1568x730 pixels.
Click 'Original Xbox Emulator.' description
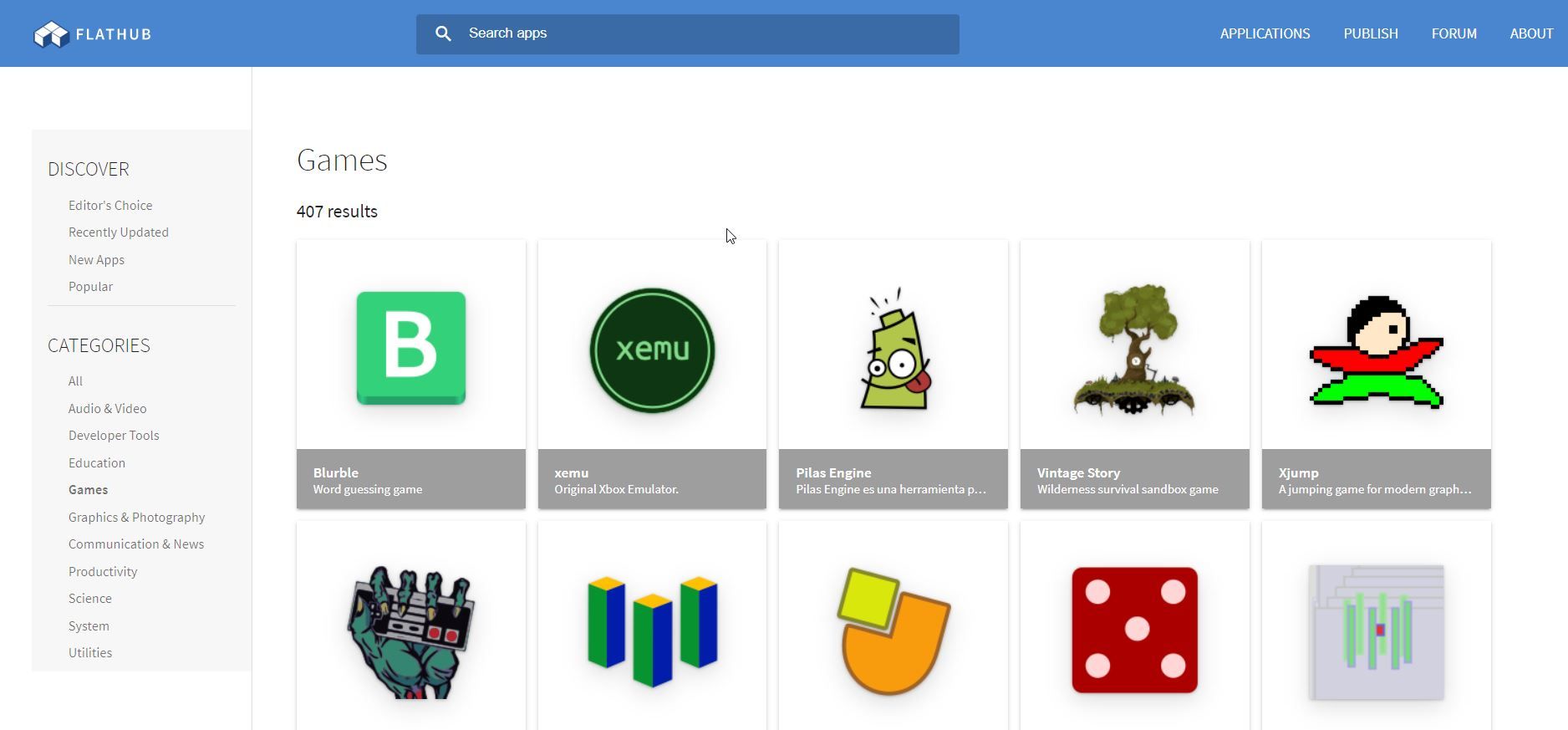pos(617,489)
